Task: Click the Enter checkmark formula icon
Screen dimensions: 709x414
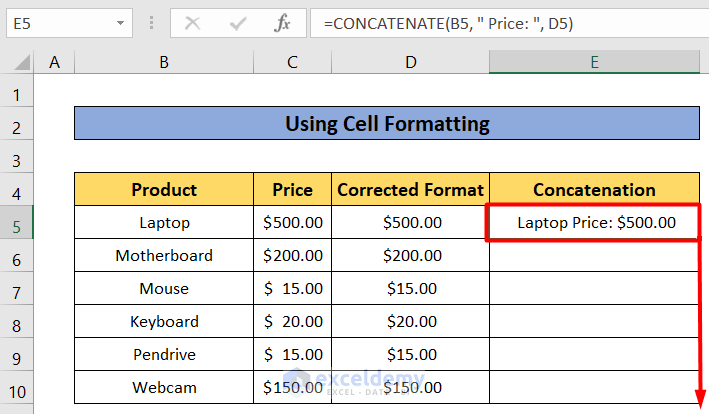Action: coord(238,22)
